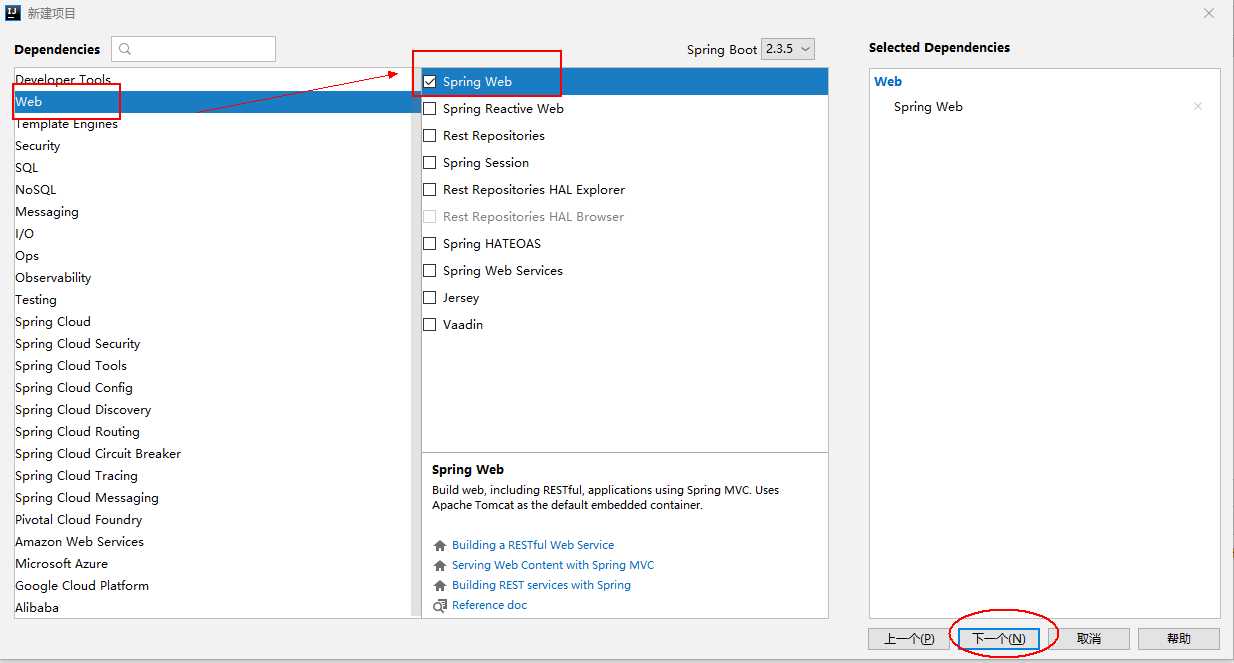Close the new project dialog
The image size is (1234, 663).
coord(1209,13)
